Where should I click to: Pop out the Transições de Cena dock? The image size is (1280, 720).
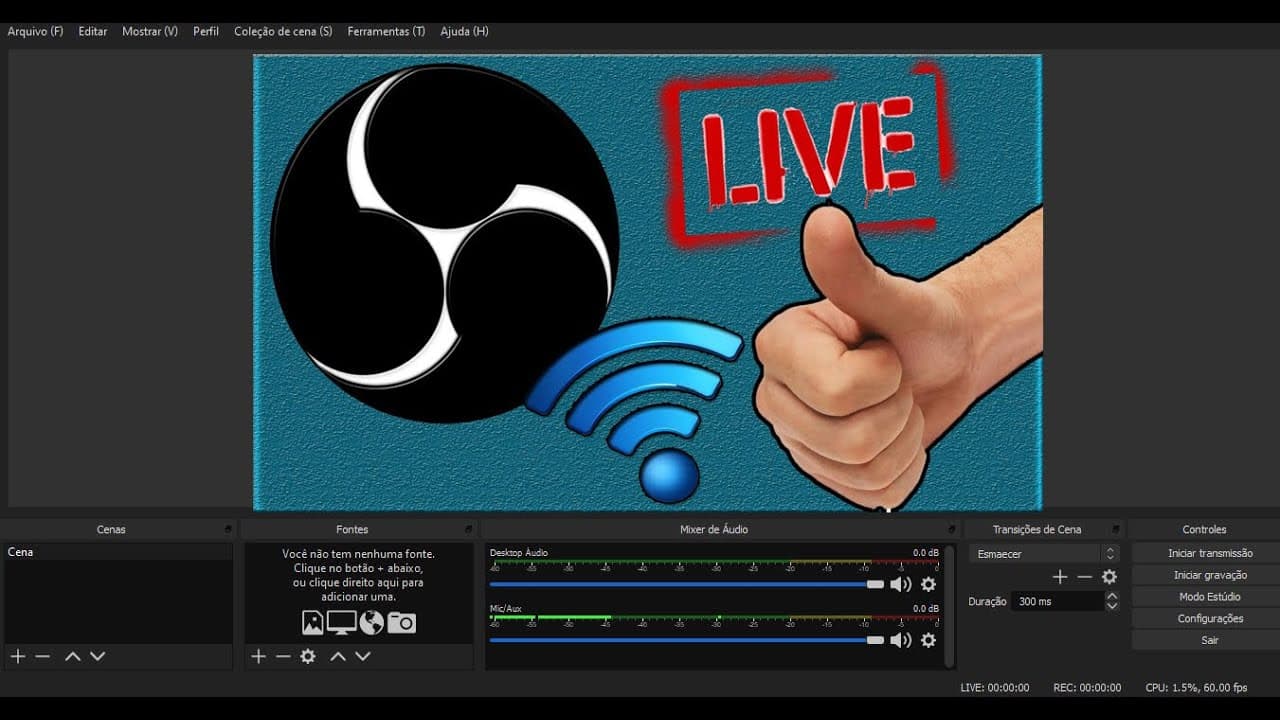tap(1116, 529)
